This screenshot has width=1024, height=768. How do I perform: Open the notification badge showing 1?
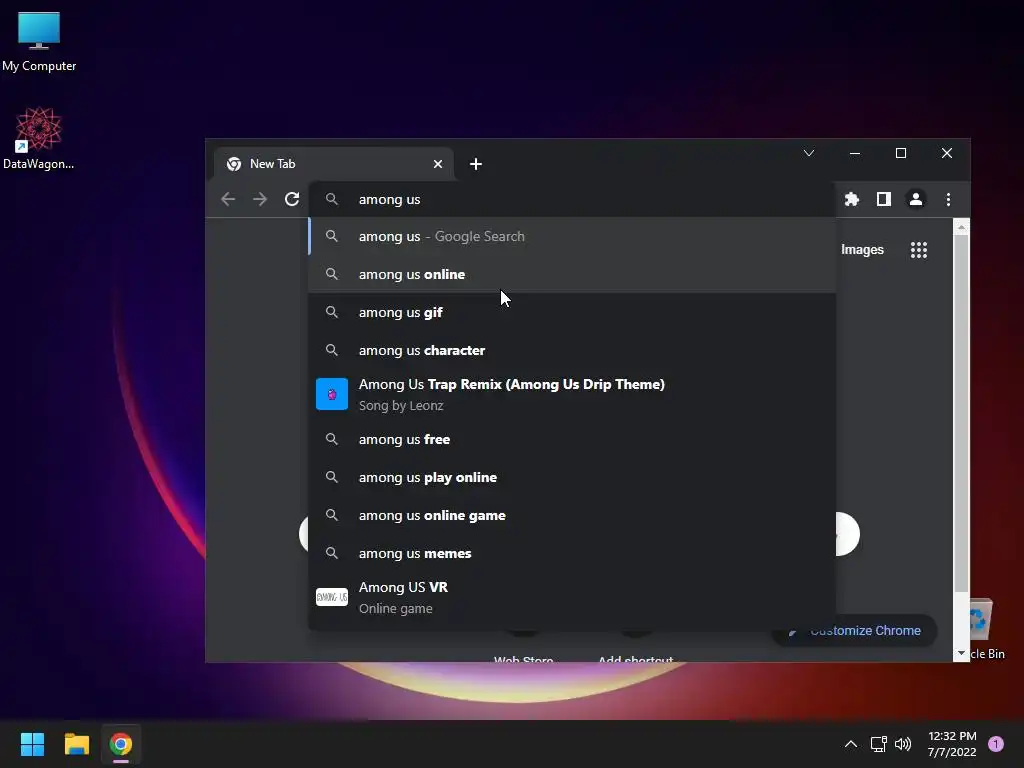click(x=996, y=744)
